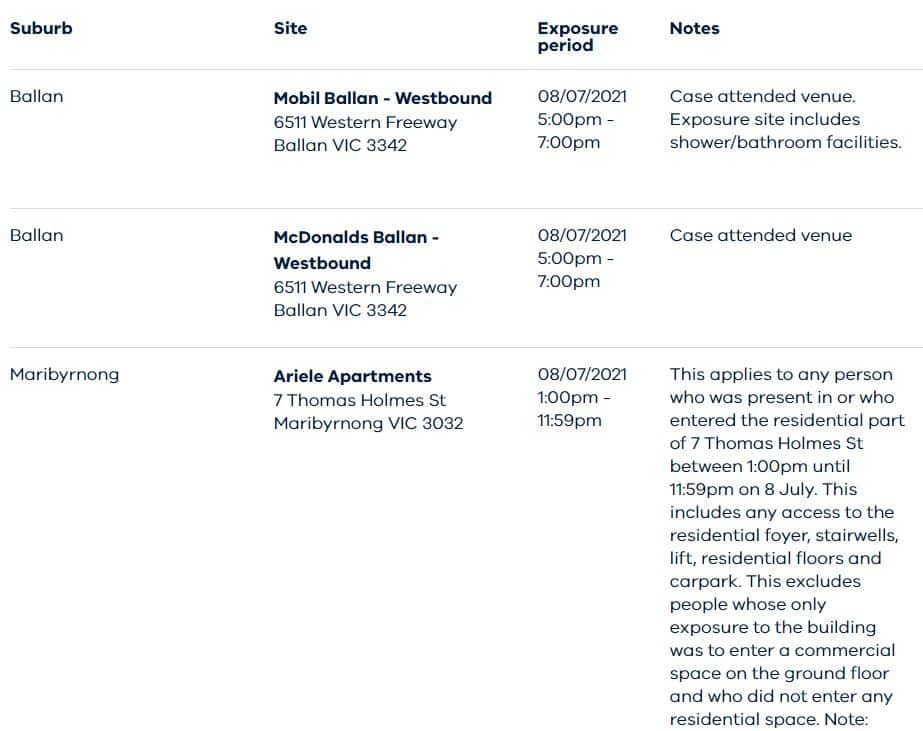Open the Mobil Ballan - Westbound site name
The image size is (923, 731).
coord(382,98)
